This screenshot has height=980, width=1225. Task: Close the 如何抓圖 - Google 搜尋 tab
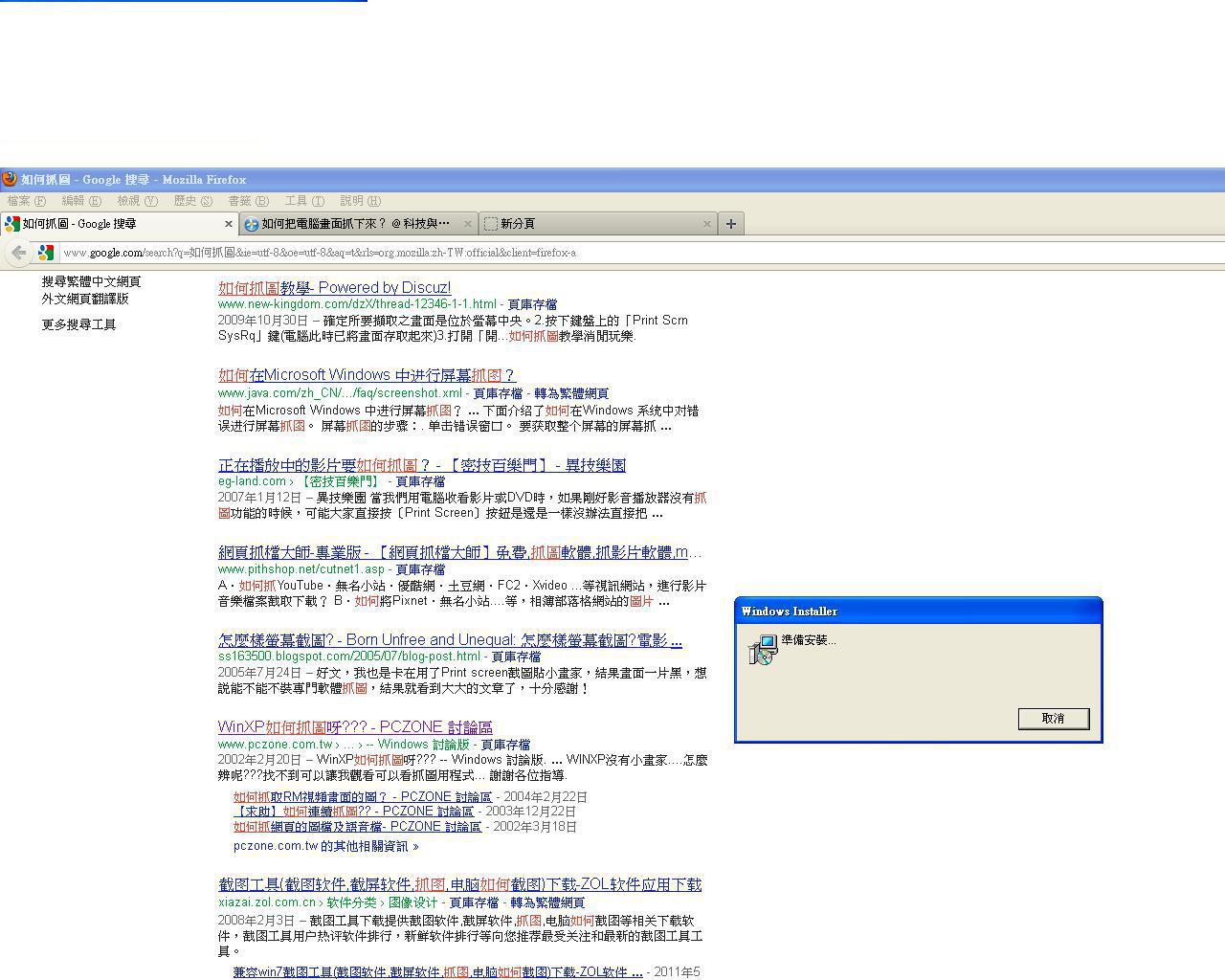[x=229, y=224]
